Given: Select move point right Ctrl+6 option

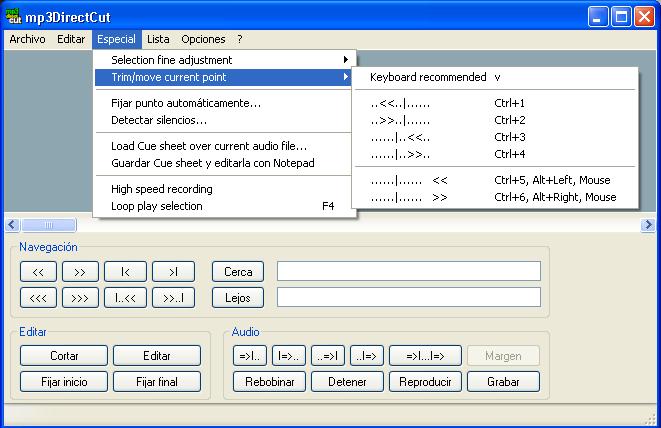Looking at the screenshot, I should coord(495,197).
